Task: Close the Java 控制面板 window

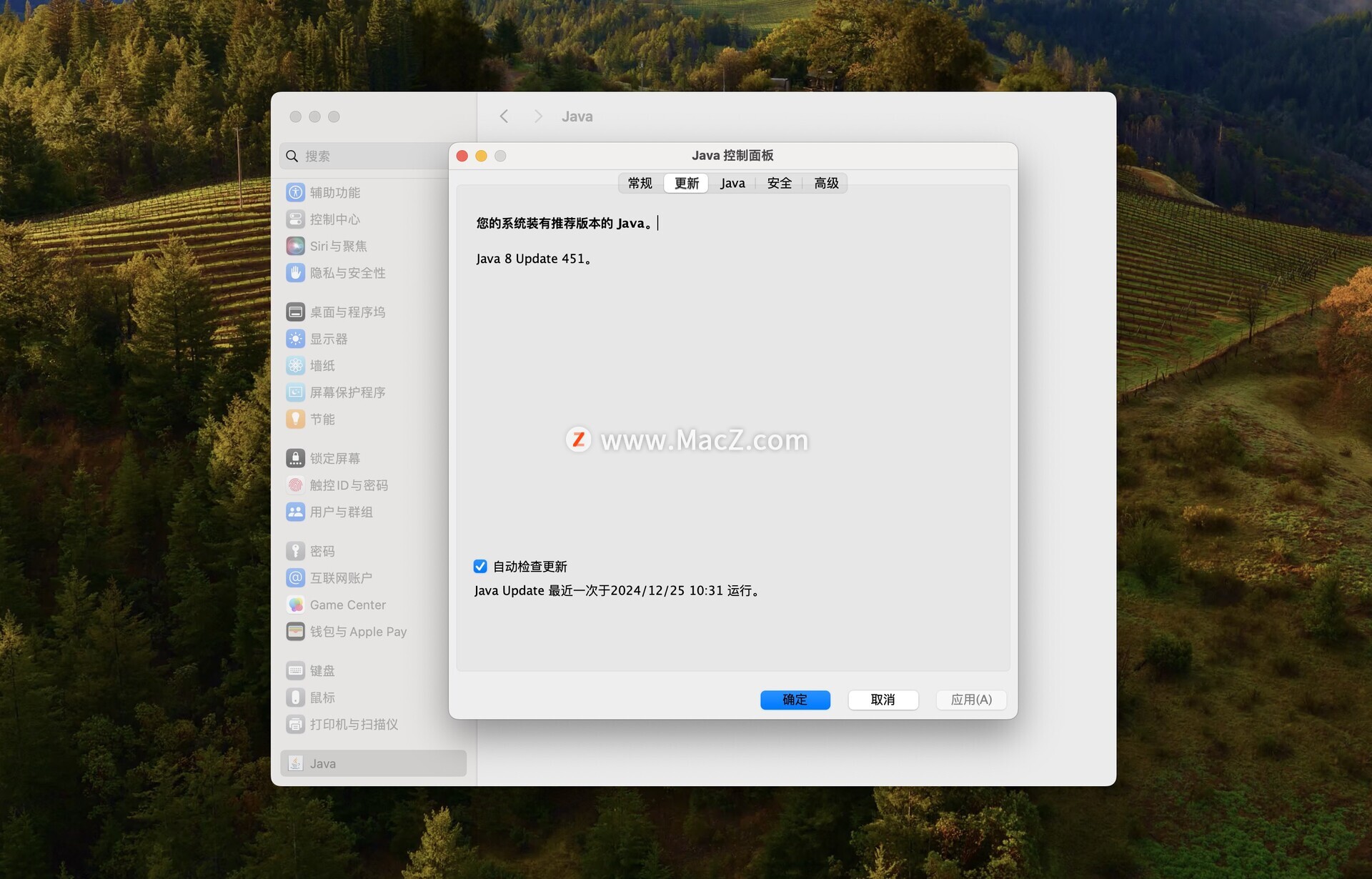Action: [x=462, y=157]
